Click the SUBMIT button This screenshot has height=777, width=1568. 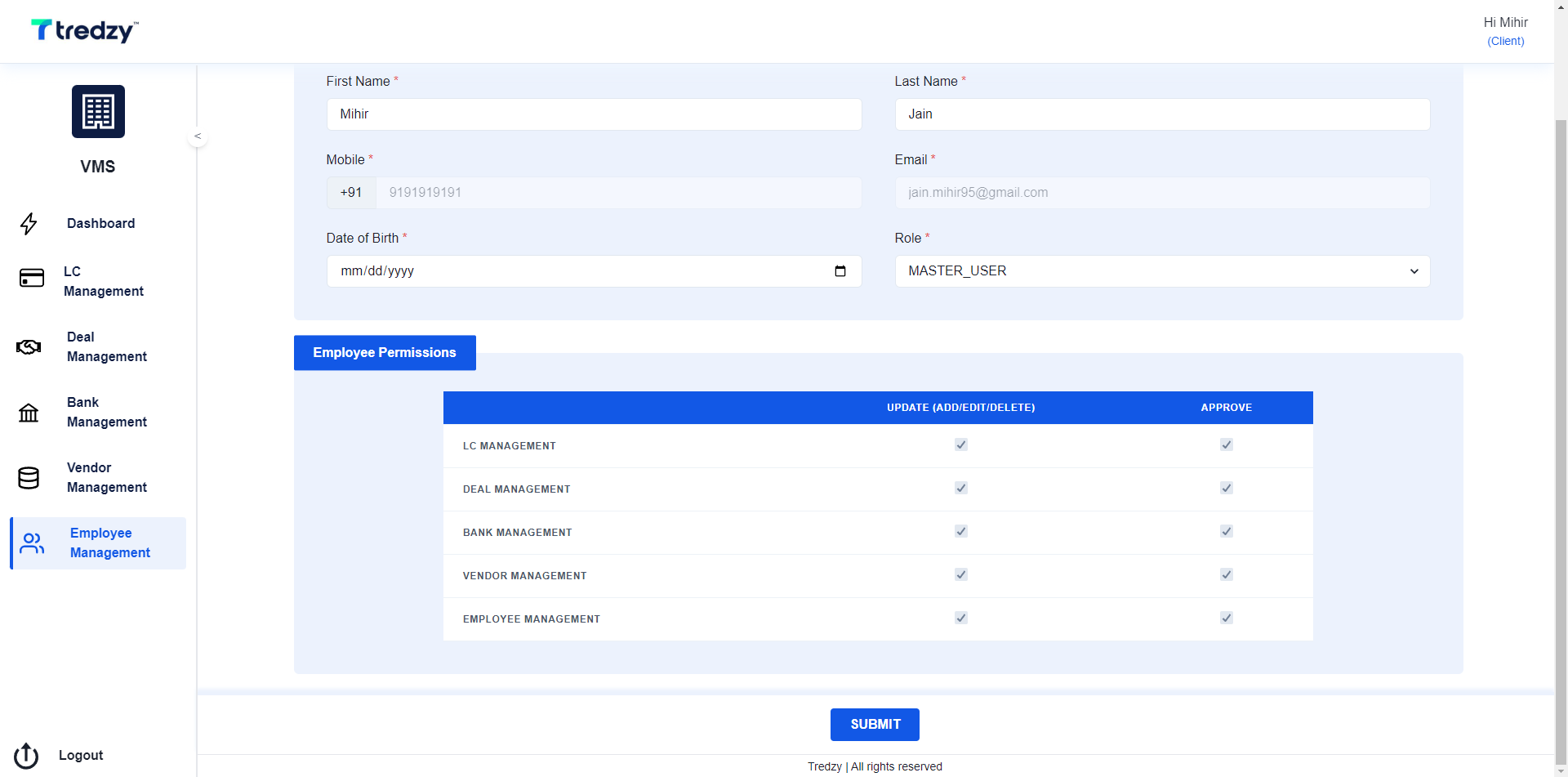(x=875, y=725)
